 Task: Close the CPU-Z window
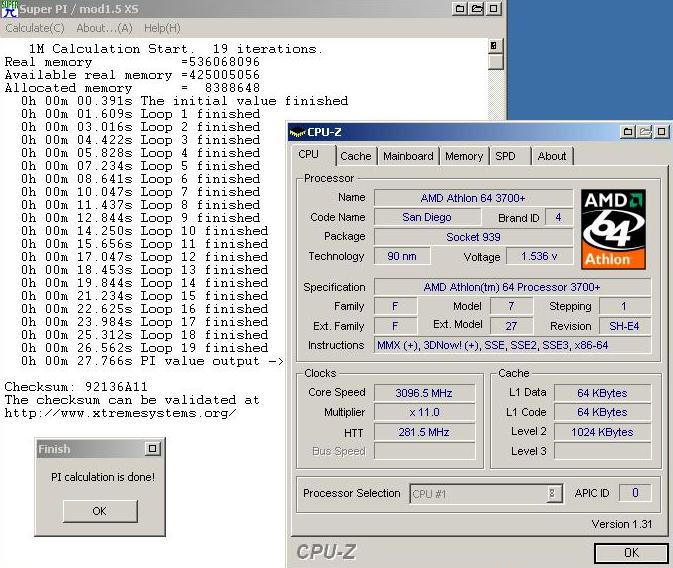[662, 131]
